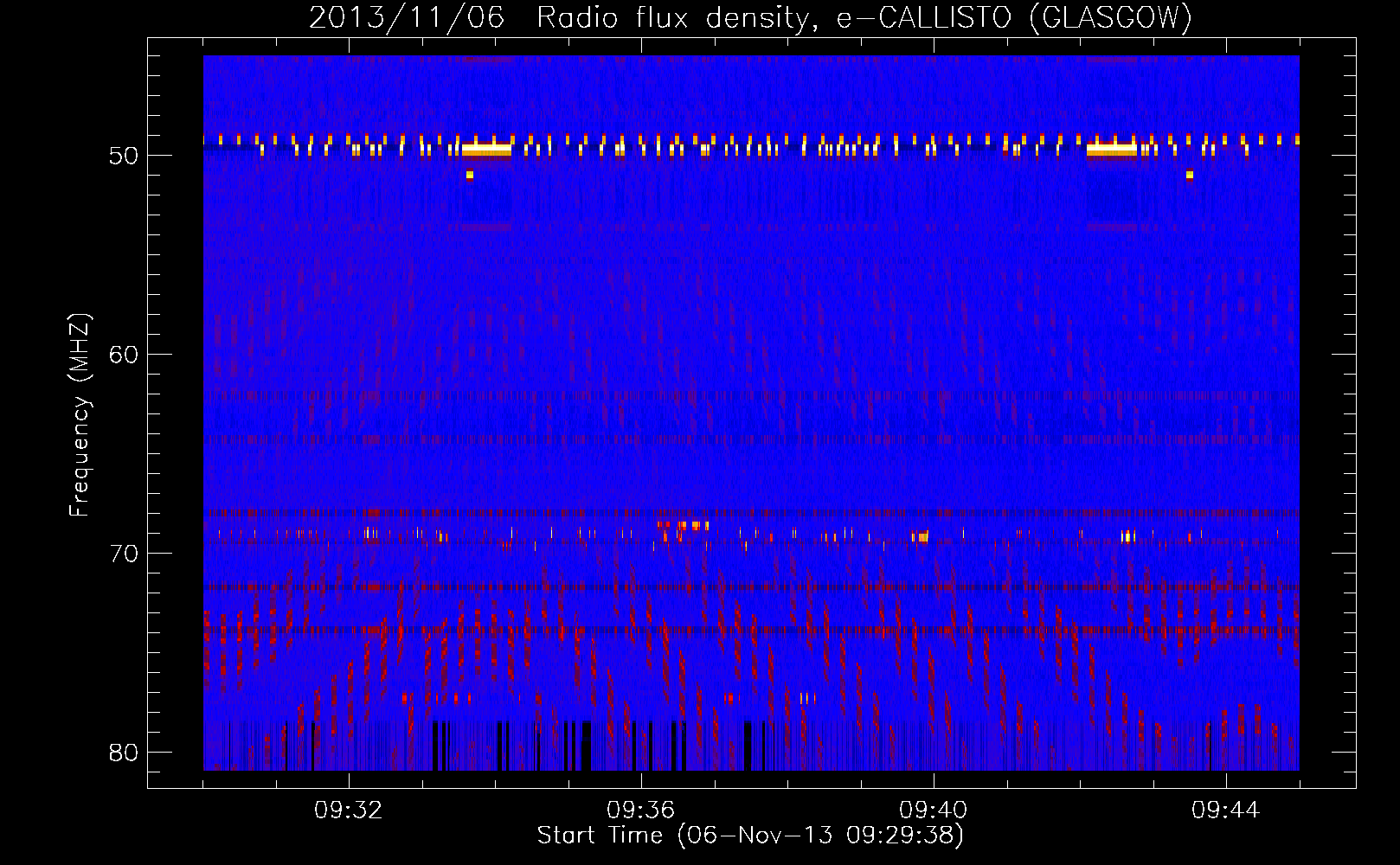Click the '09:44' time tick label

point(1226,811)
